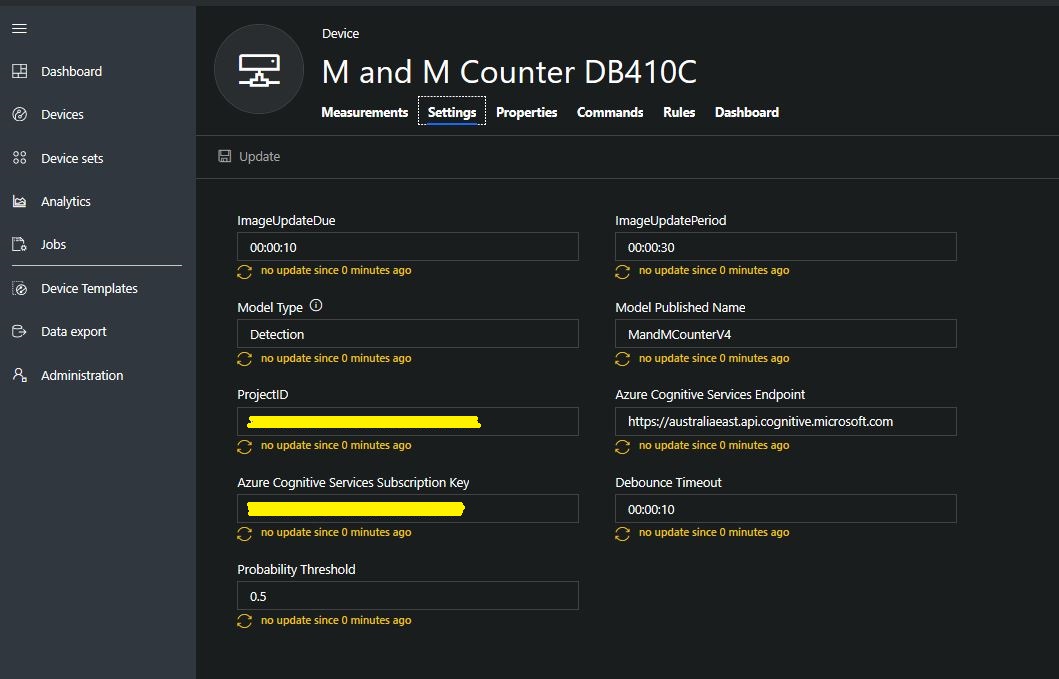The width and height of the screenshot is (1059, 679).
Task: Click the device avatar icon
Action: (x=258, y=69)
